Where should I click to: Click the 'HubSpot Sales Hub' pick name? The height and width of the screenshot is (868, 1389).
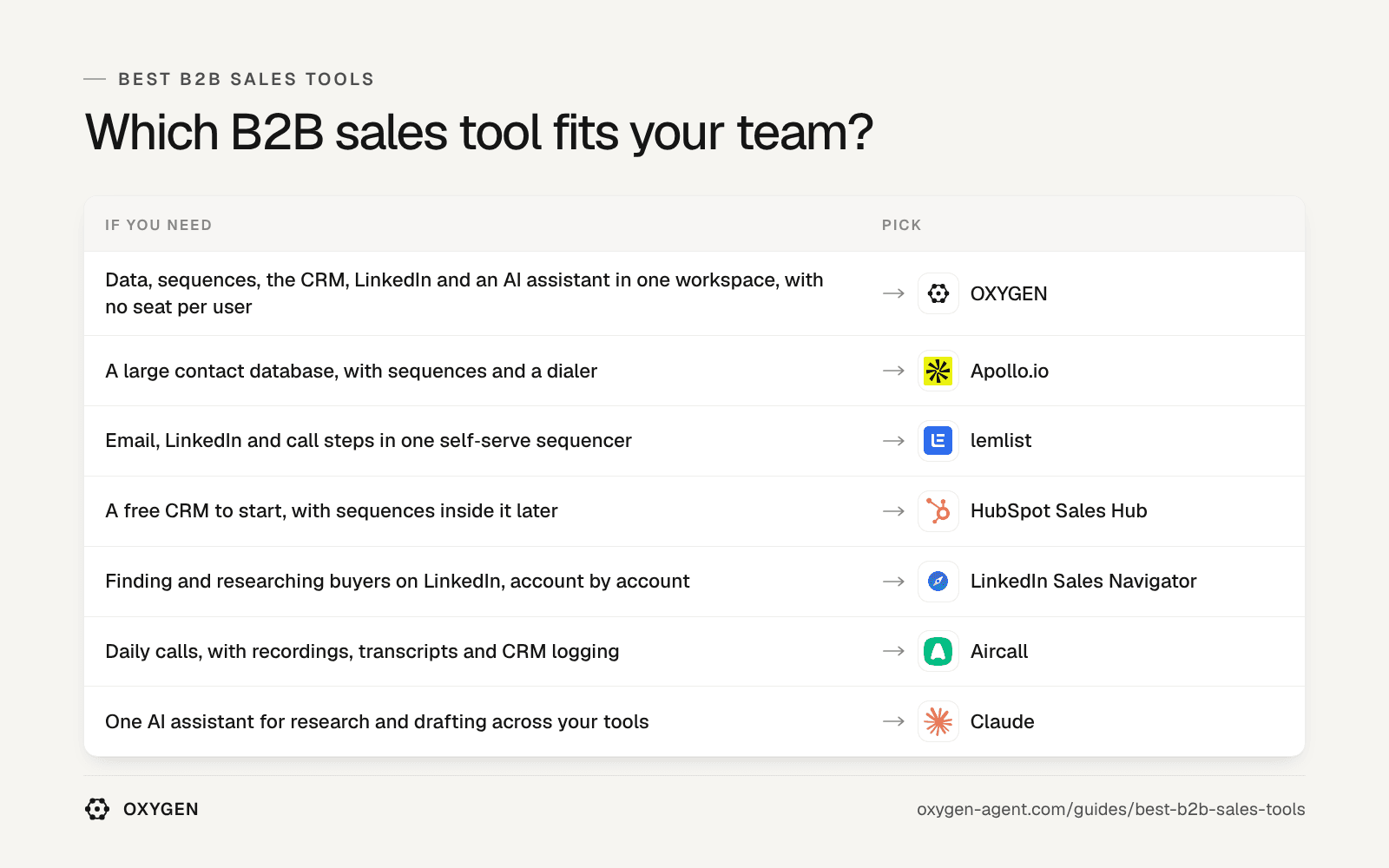[1059, 511]
